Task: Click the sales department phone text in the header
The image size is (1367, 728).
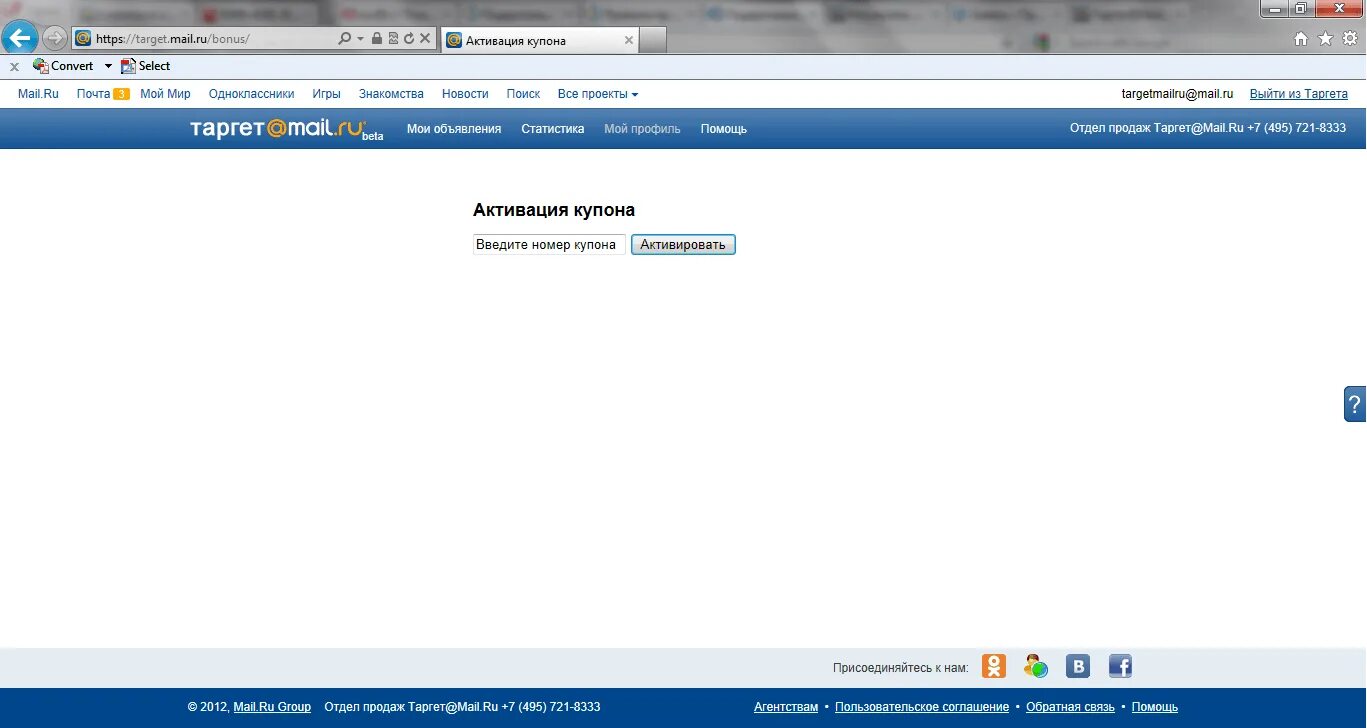Action: tap(1208, 128)
